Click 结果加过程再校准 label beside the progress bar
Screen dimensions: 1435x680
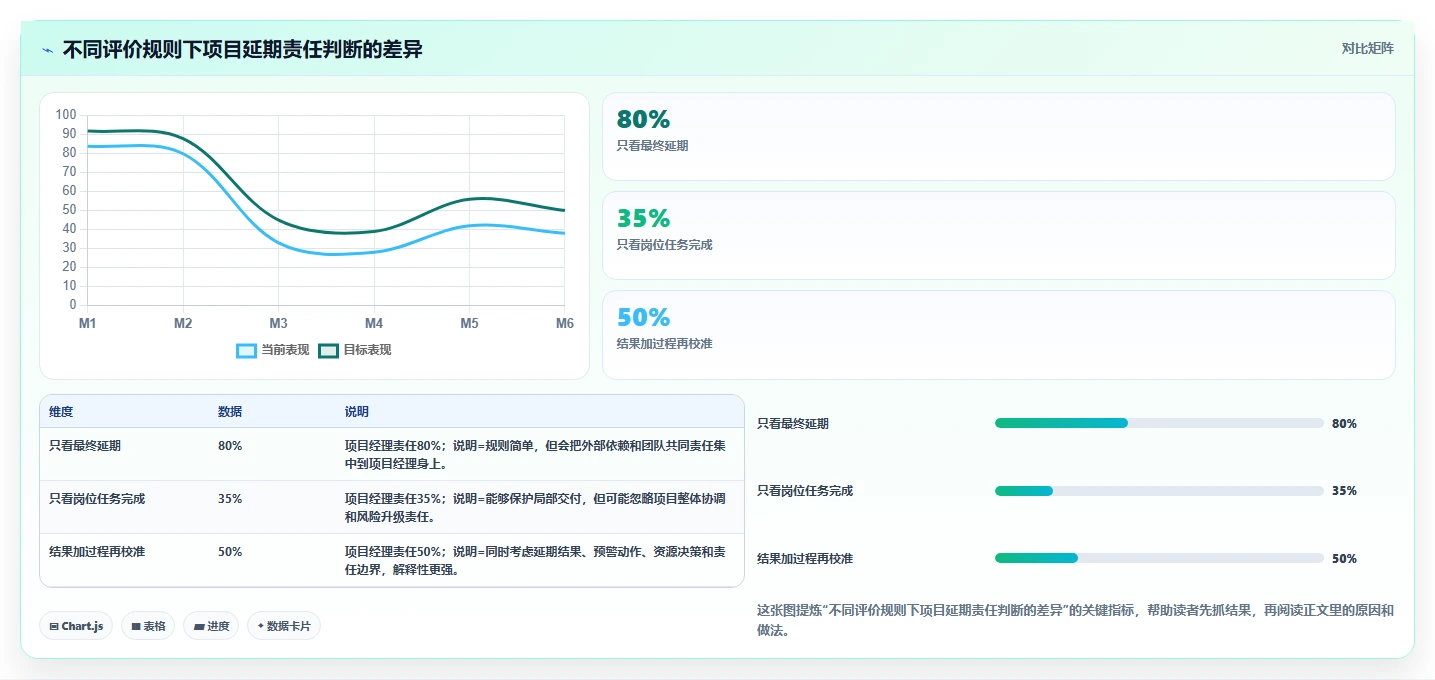[805, 559]
